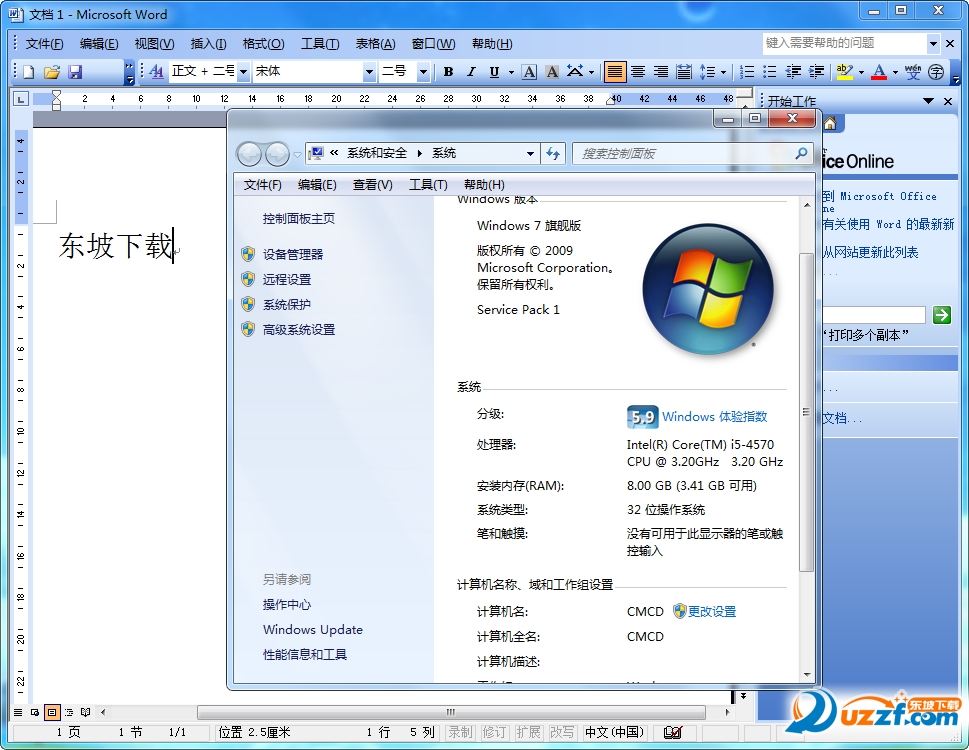Open the address bar dropdown in System window
Image resolution: width=969 pixels, height=750 pixels.
[530, 153]
